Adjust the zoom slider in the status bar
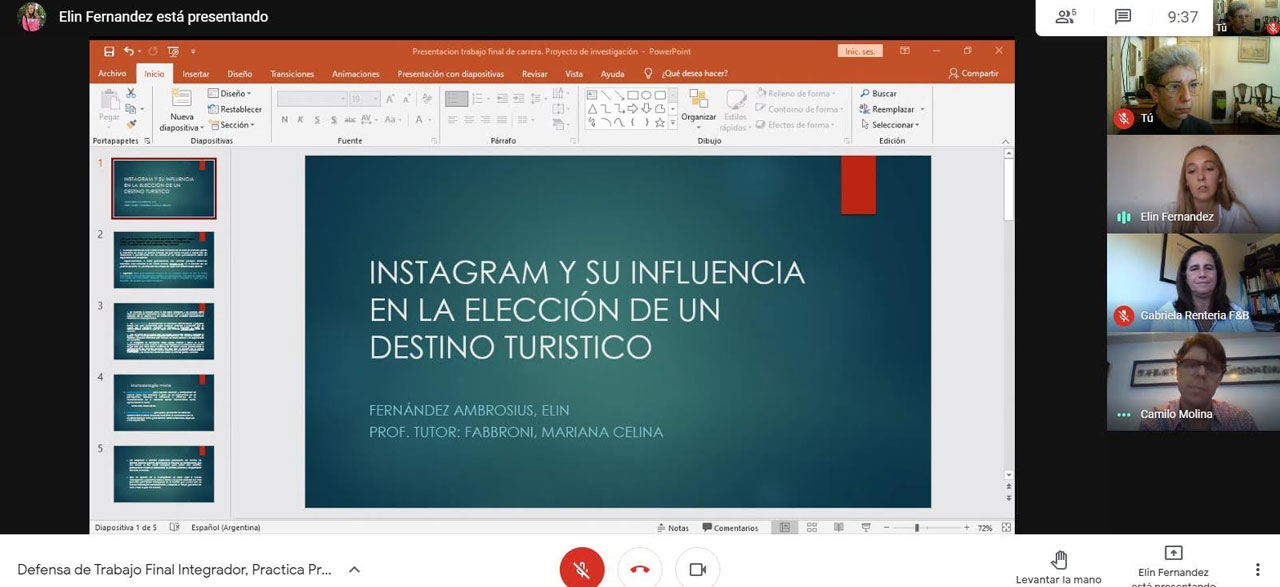Image resolution: width=1280 pixels, height=587 pixels. coord(917,528)
